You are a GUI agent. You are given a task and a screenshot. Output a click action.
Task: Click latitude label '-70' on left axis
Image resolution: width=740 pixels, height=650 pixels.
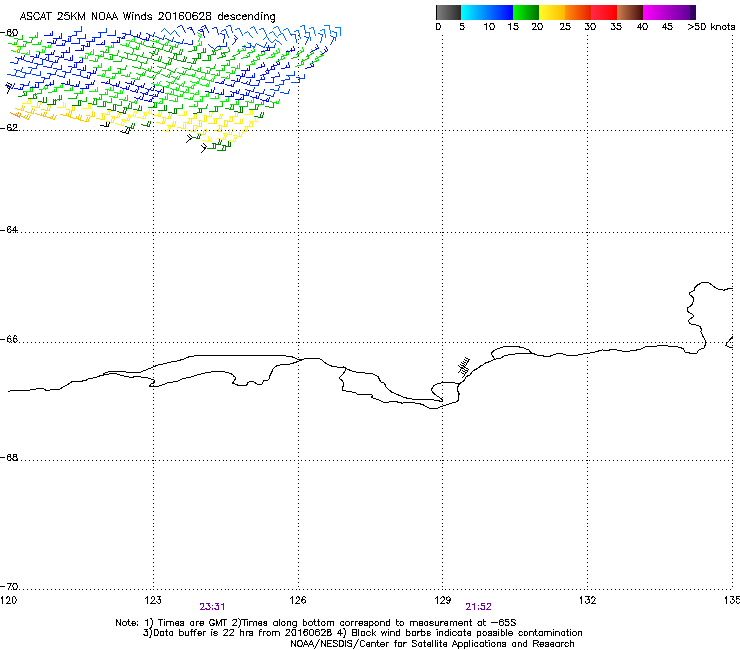[x=9, y=587]
